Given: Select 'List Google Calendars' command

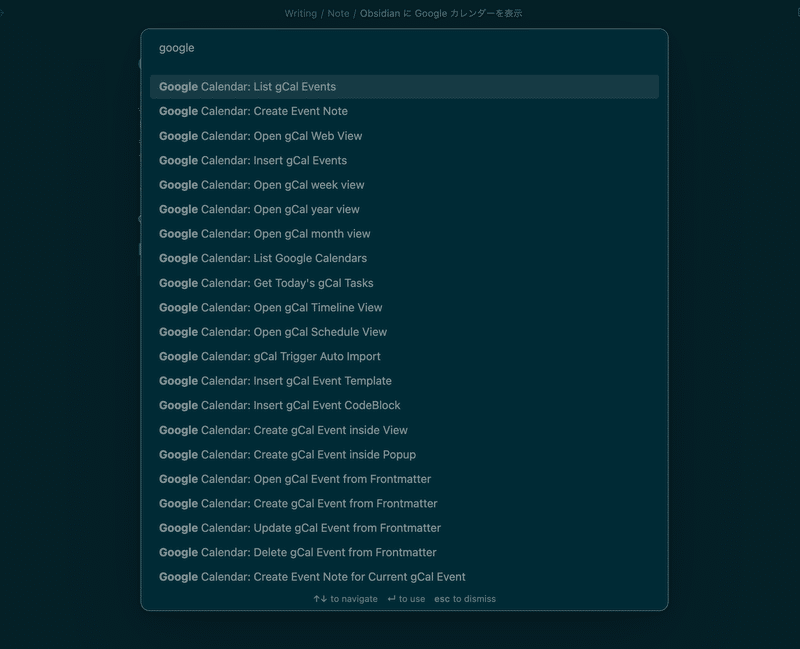Looking at the screenshot, I should pyautogui.click(x=404, y=258).
